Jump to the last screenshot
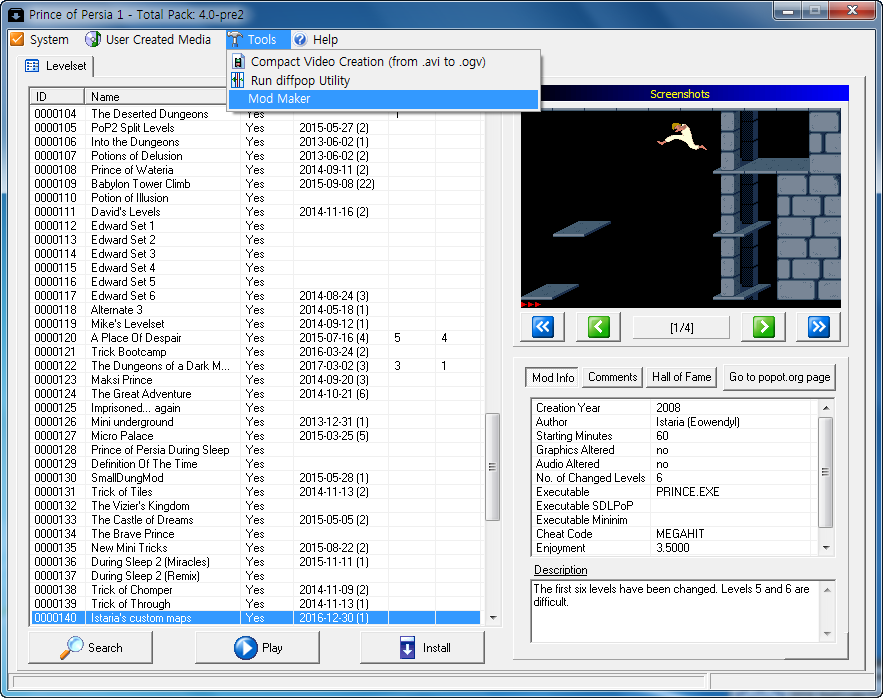The image size is (883, 698). point(818,327)
